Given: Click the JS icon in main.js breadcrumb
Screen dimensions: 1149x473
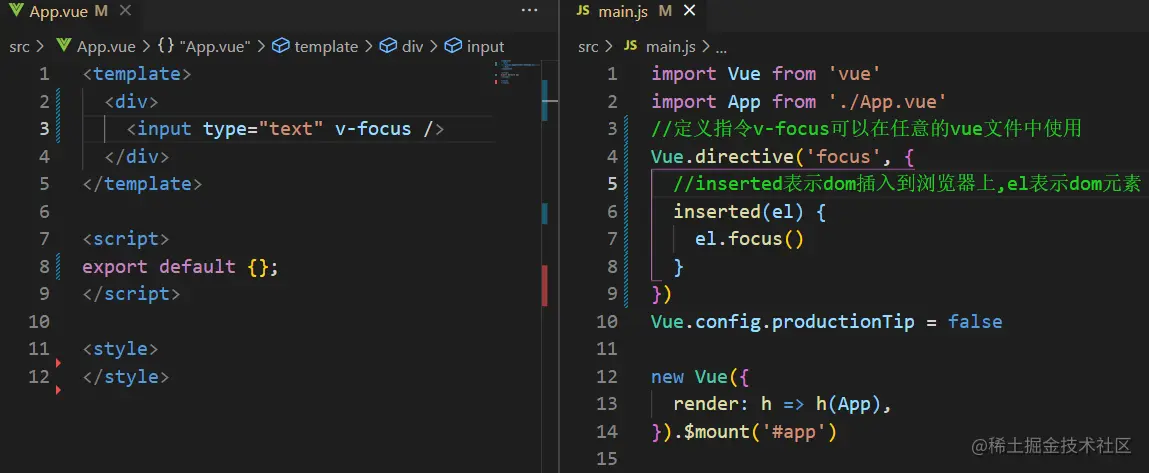Looking at the screenshot, I should click(x=631, y=46).
